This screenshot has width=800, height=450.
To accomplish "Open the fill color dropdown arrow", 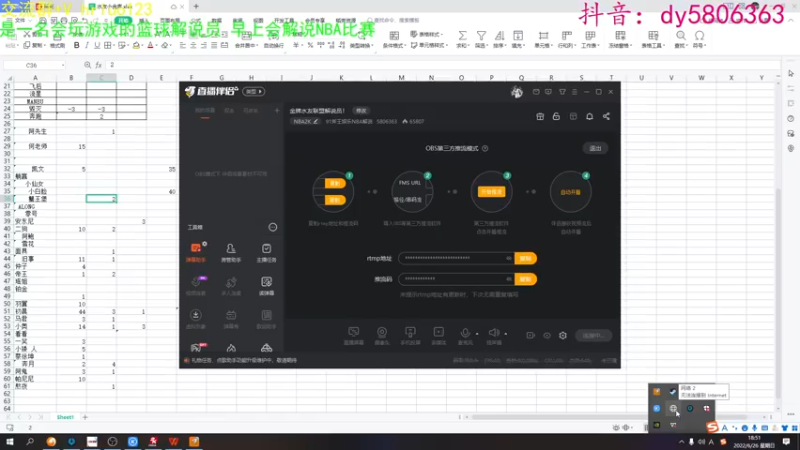I will (142, 46).
